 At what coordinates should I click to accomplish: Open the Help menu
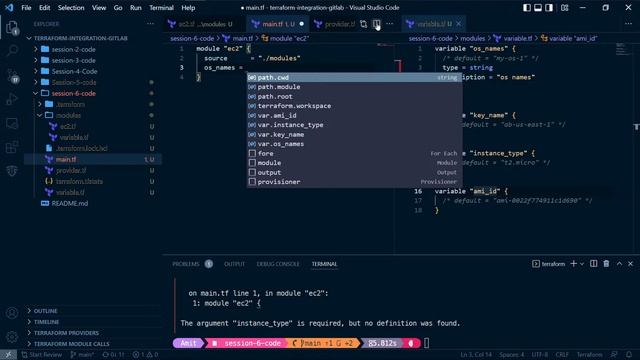[x=188, y=8]
